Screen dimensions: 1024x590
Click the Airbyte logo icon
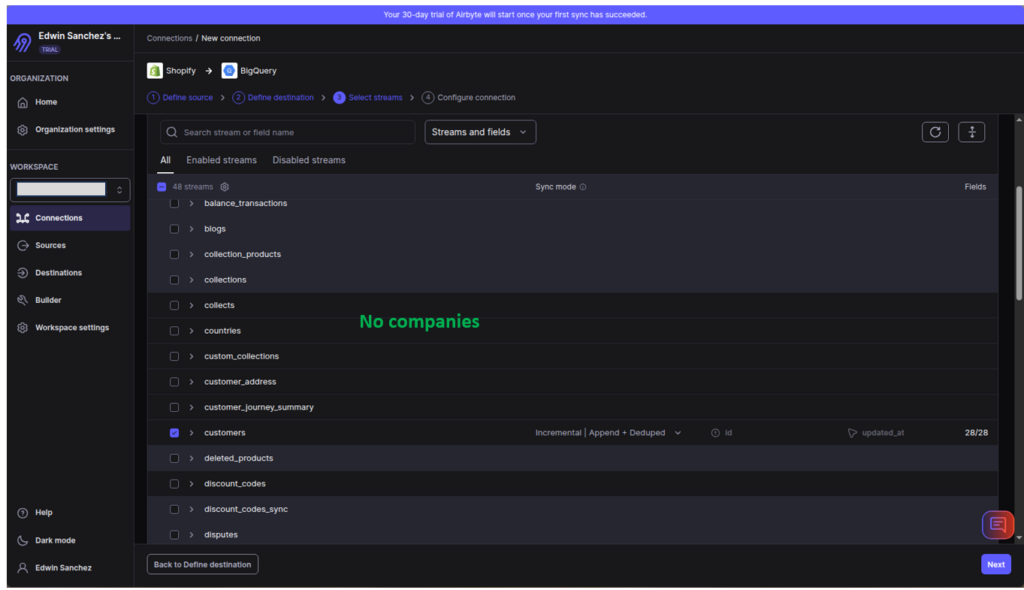[x=22, y=42]
